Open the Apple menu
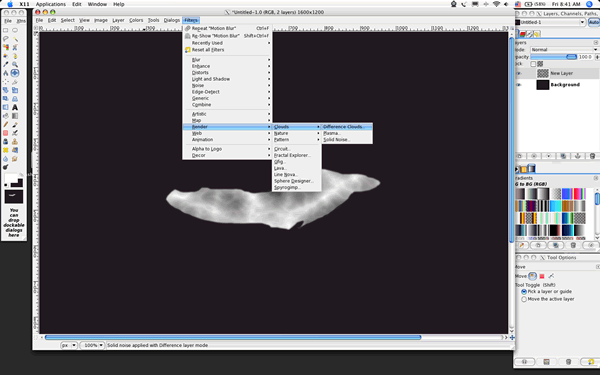 tap(10, 4)
